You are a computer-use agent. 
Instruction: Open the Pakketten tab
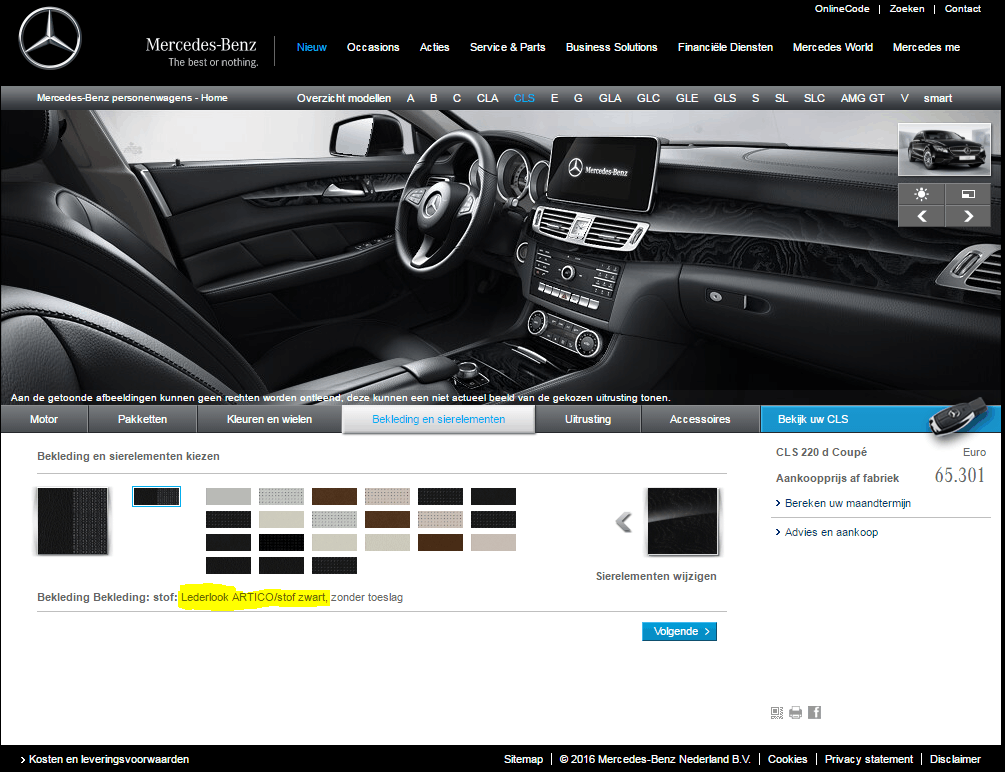tap(142, 419)
